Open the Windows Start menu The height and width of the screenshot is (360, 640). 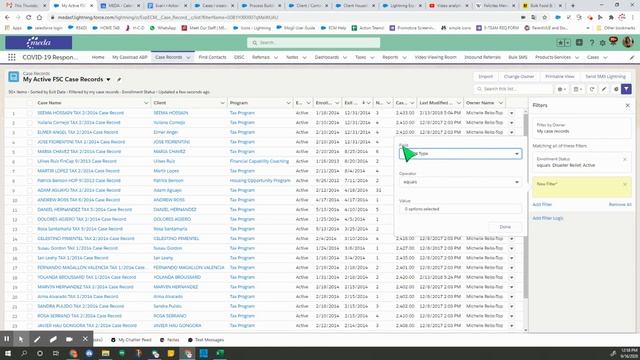pos(7,353)
